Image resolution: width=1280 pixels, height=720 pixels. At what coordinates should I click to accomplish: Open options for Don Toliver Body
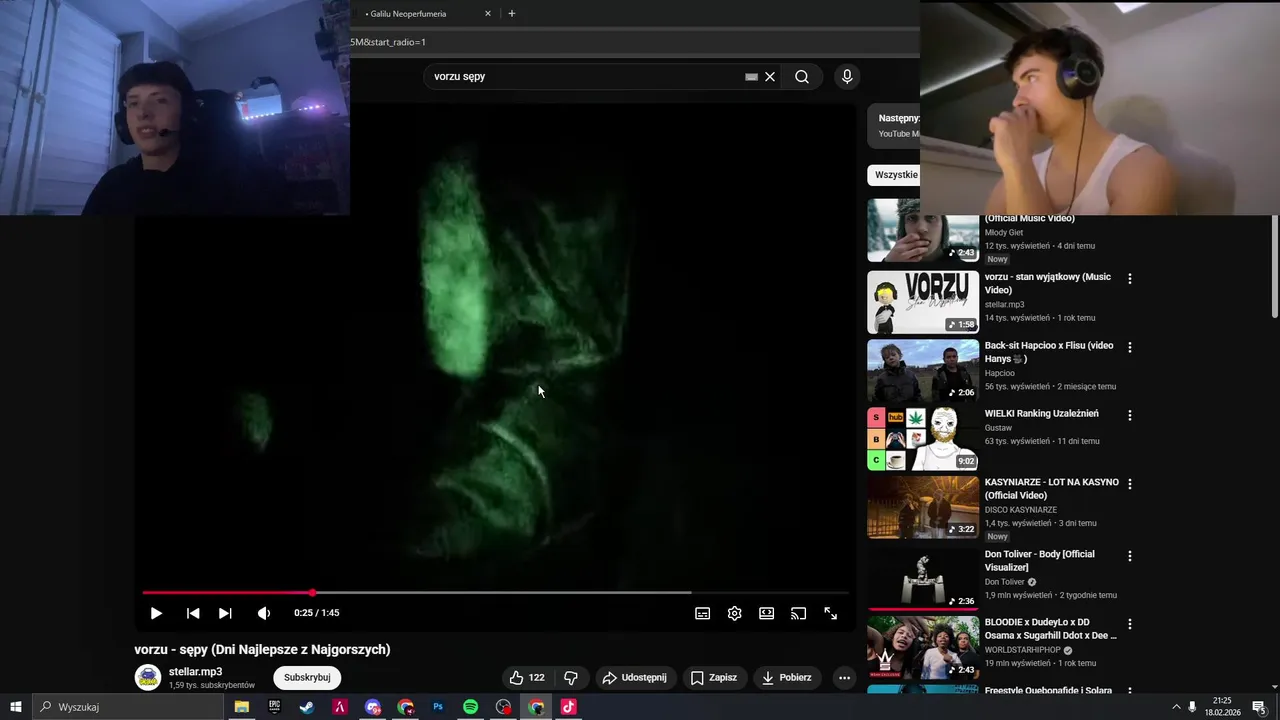[1130, 556]
